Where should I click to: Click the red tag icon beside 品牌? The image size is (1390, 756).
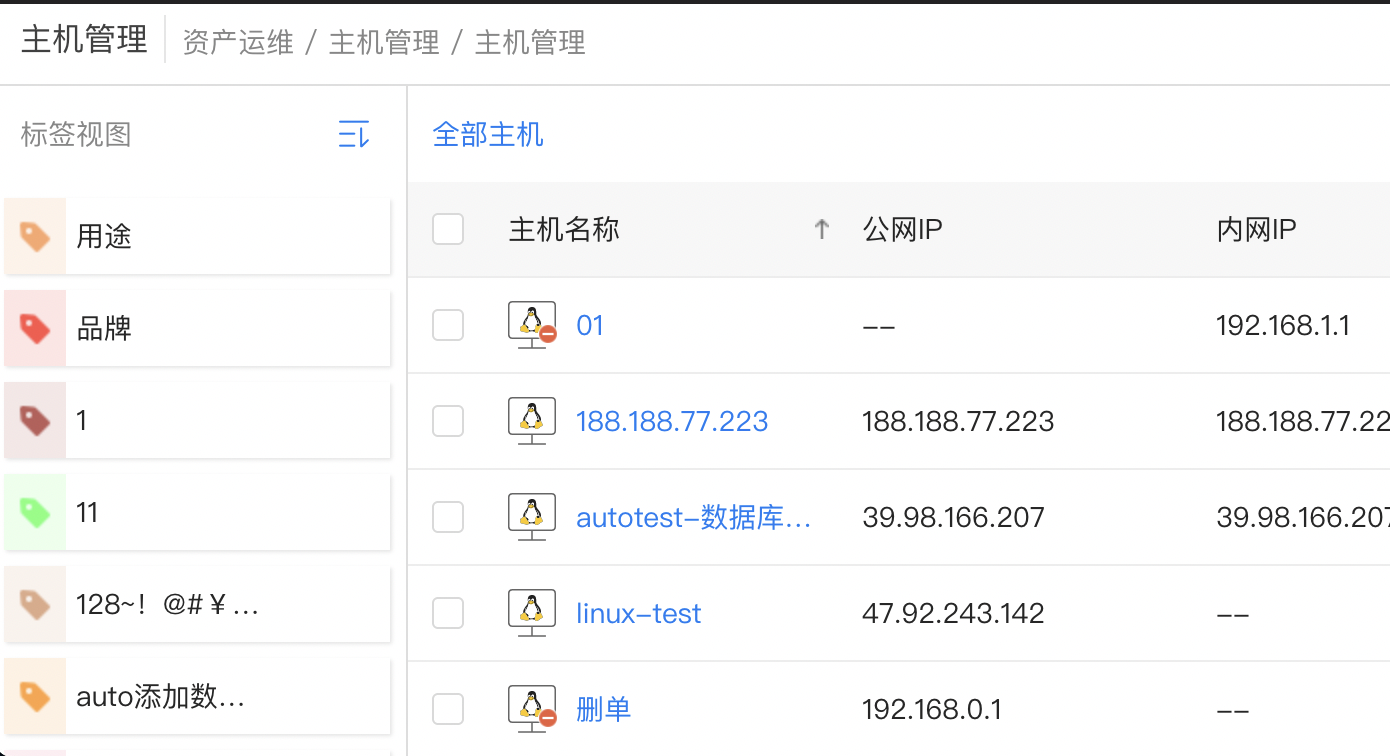coord(35,328)
